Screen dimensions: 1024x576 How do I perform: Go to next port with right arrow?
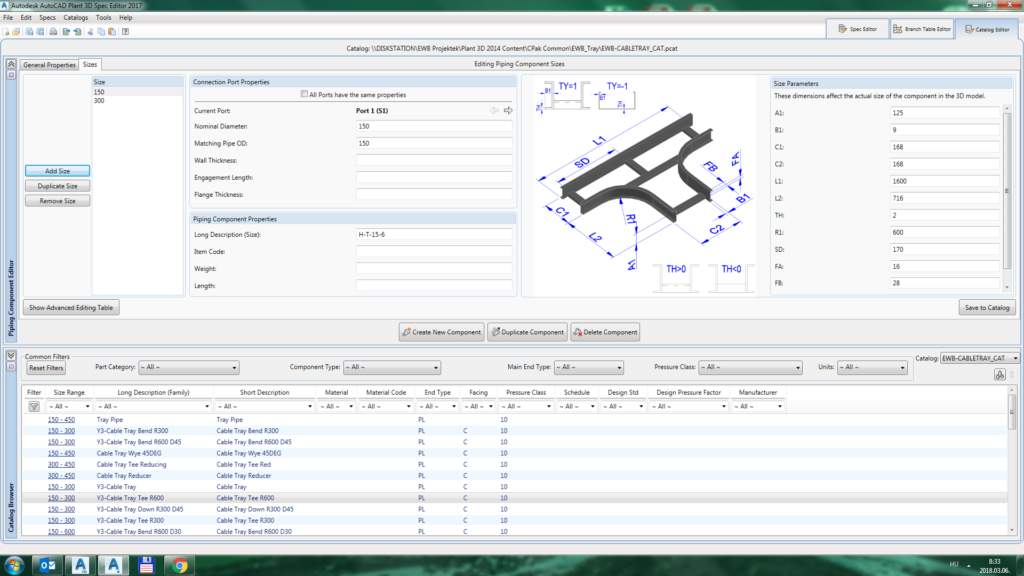coord(508,110)
